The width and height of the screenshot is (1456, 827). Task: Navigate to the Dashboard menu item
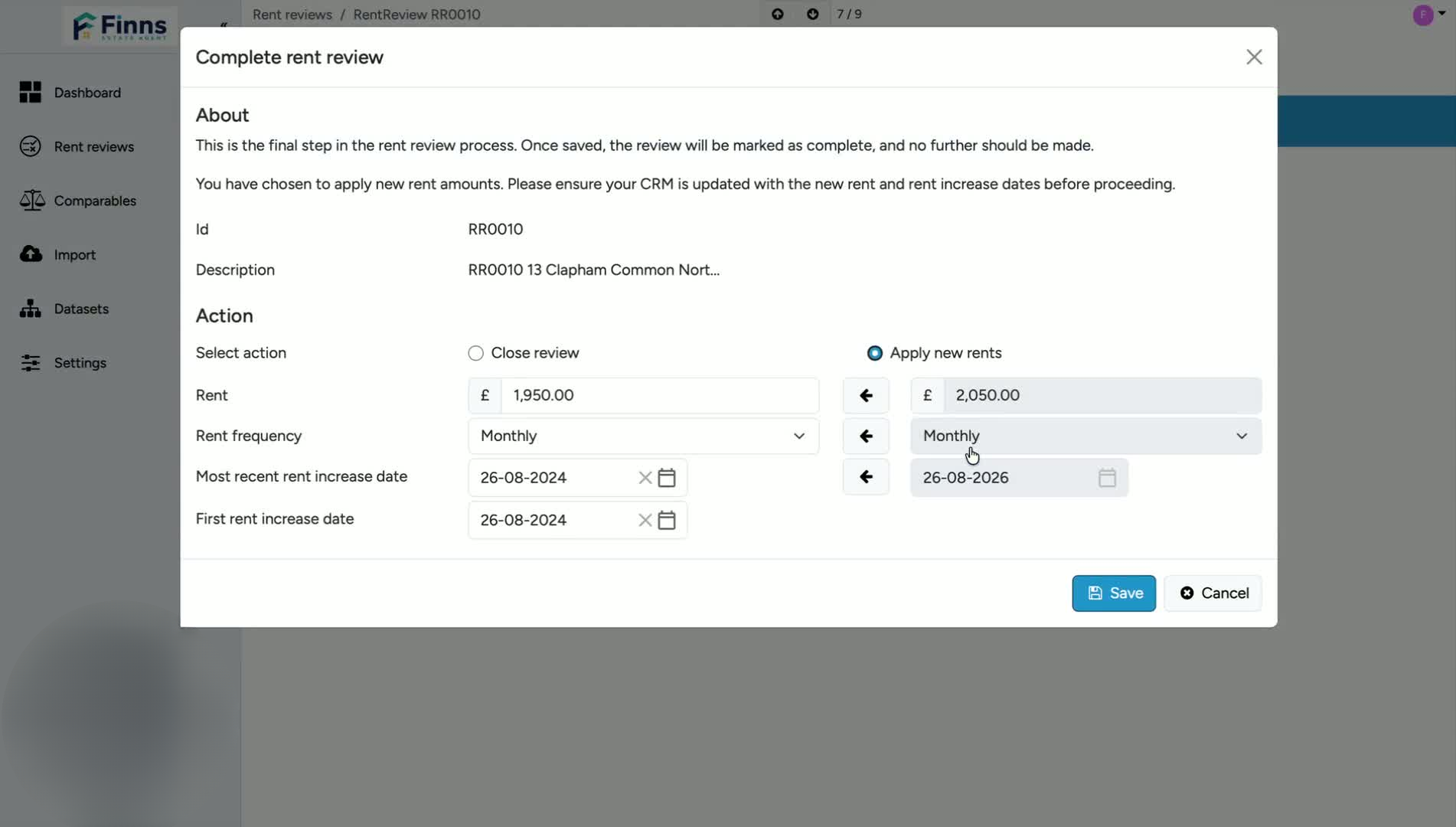click(87, 93)
